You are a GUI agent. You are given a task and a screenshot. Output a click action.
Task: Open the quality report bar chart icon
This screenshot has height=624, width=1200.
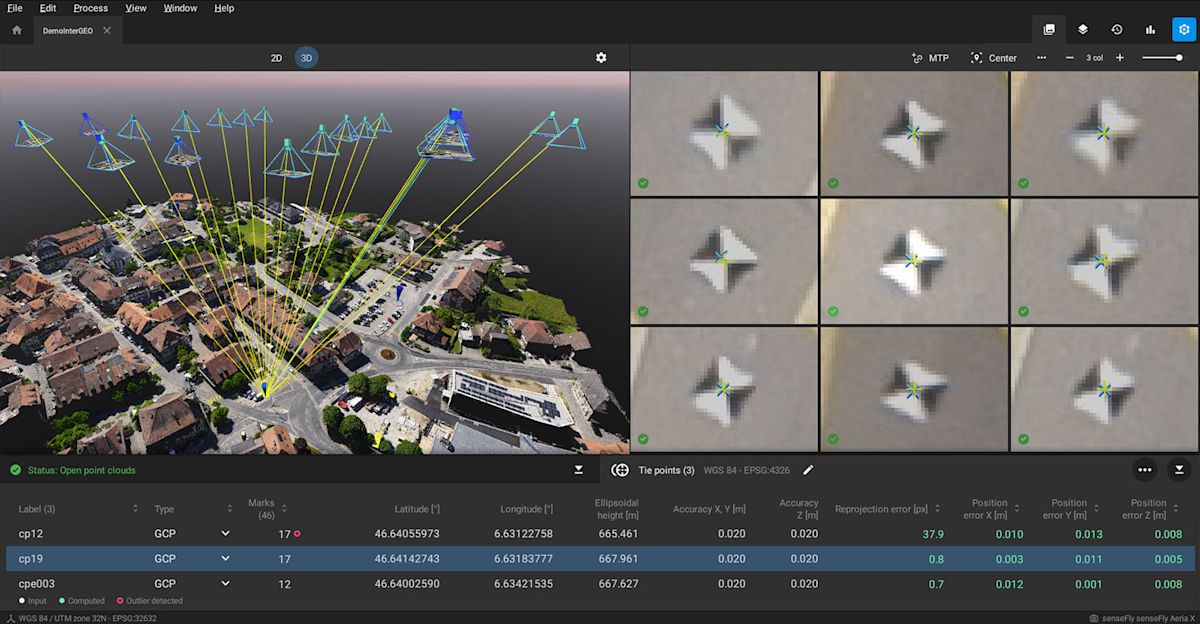click(x=1152, y=30)
